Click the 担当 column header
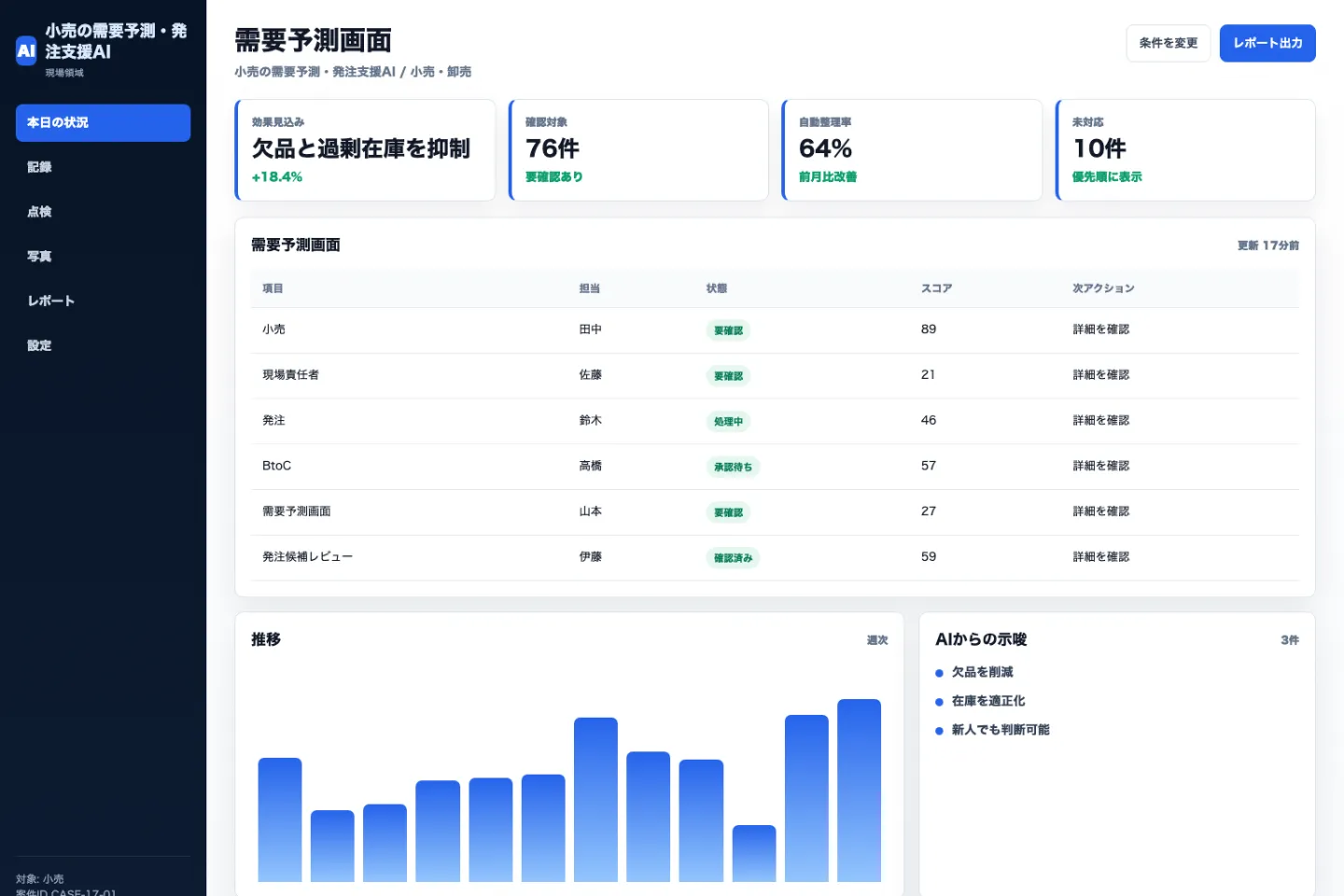This screenshot has height=896, width=1344. tap(590, 288)
